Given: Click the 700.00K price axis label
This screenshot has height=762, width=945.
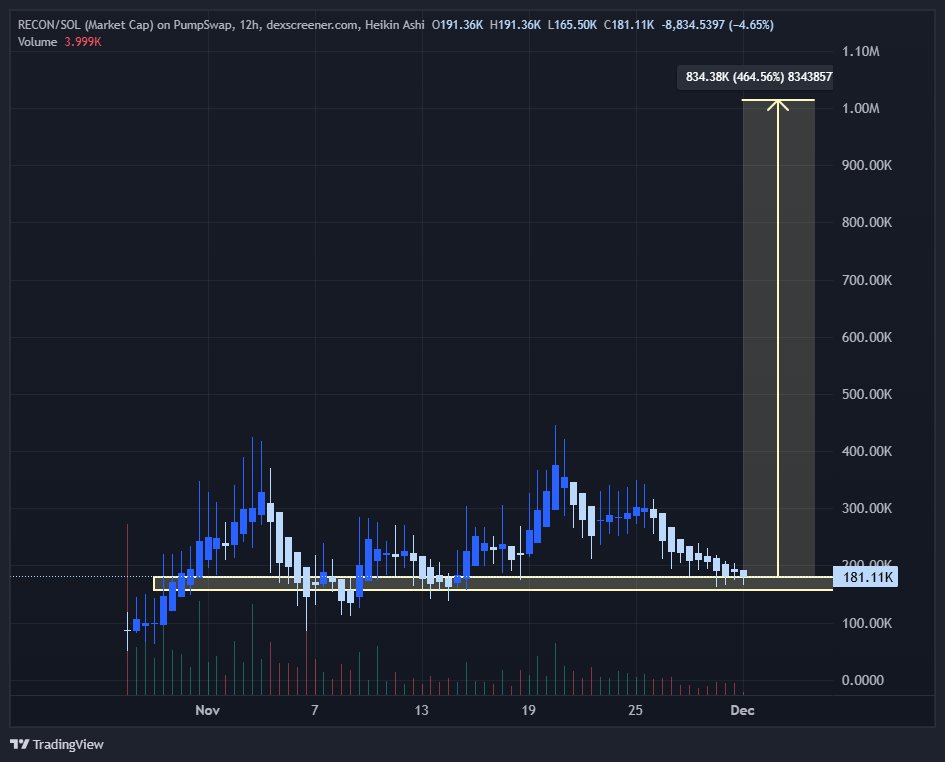Looking at the screenshot, I should (867, 280).
